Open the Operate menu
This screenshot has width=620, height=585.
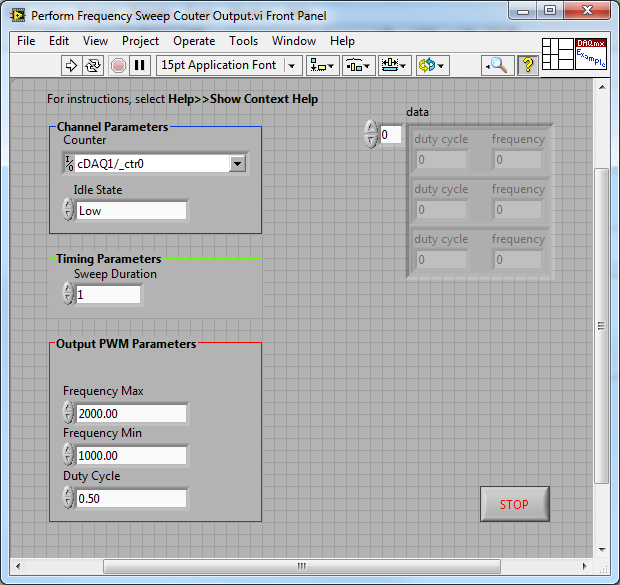click(194, 41)
